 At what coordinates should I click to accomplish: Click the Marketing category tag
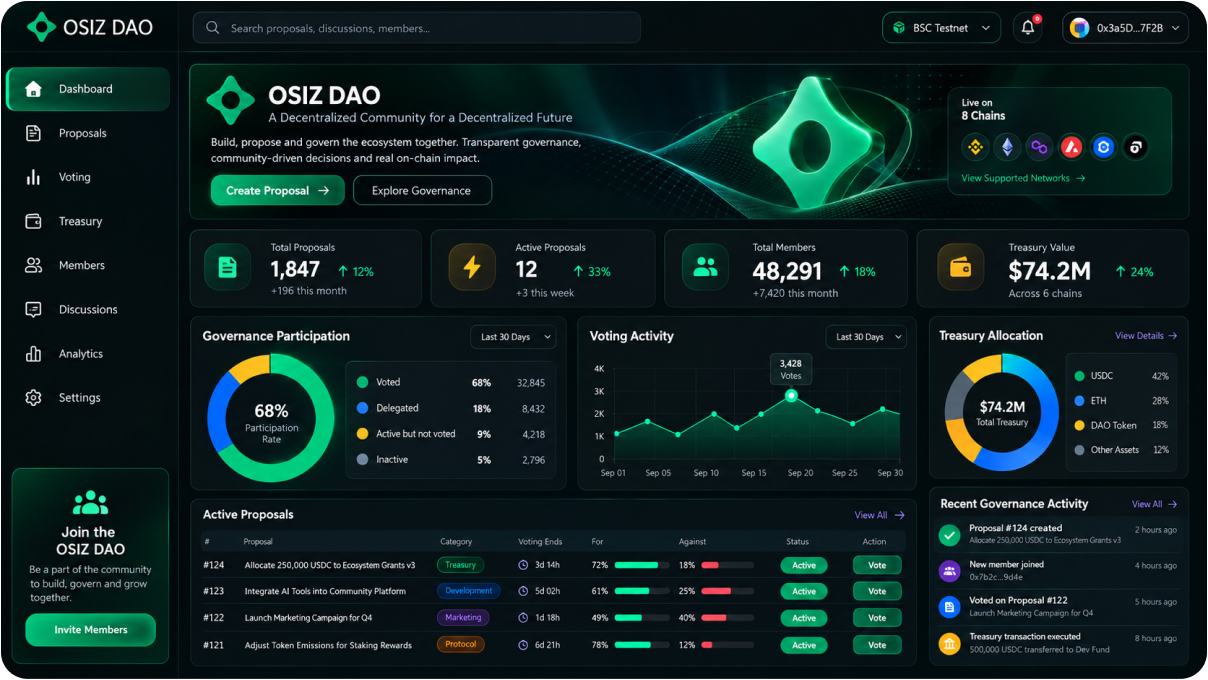(463, 617)
